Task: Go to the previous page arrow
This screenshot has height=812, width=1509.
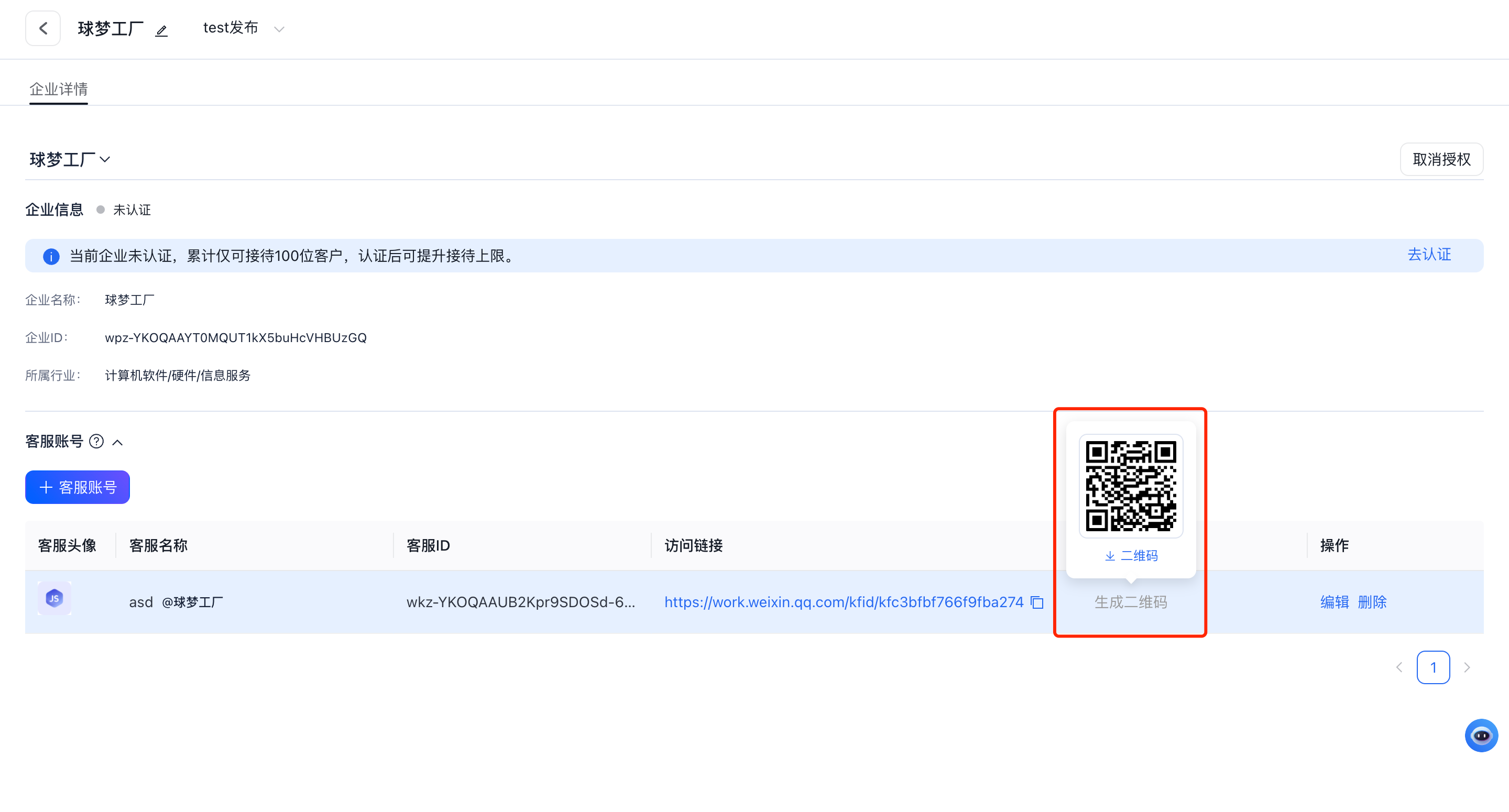Action: 1399,667
